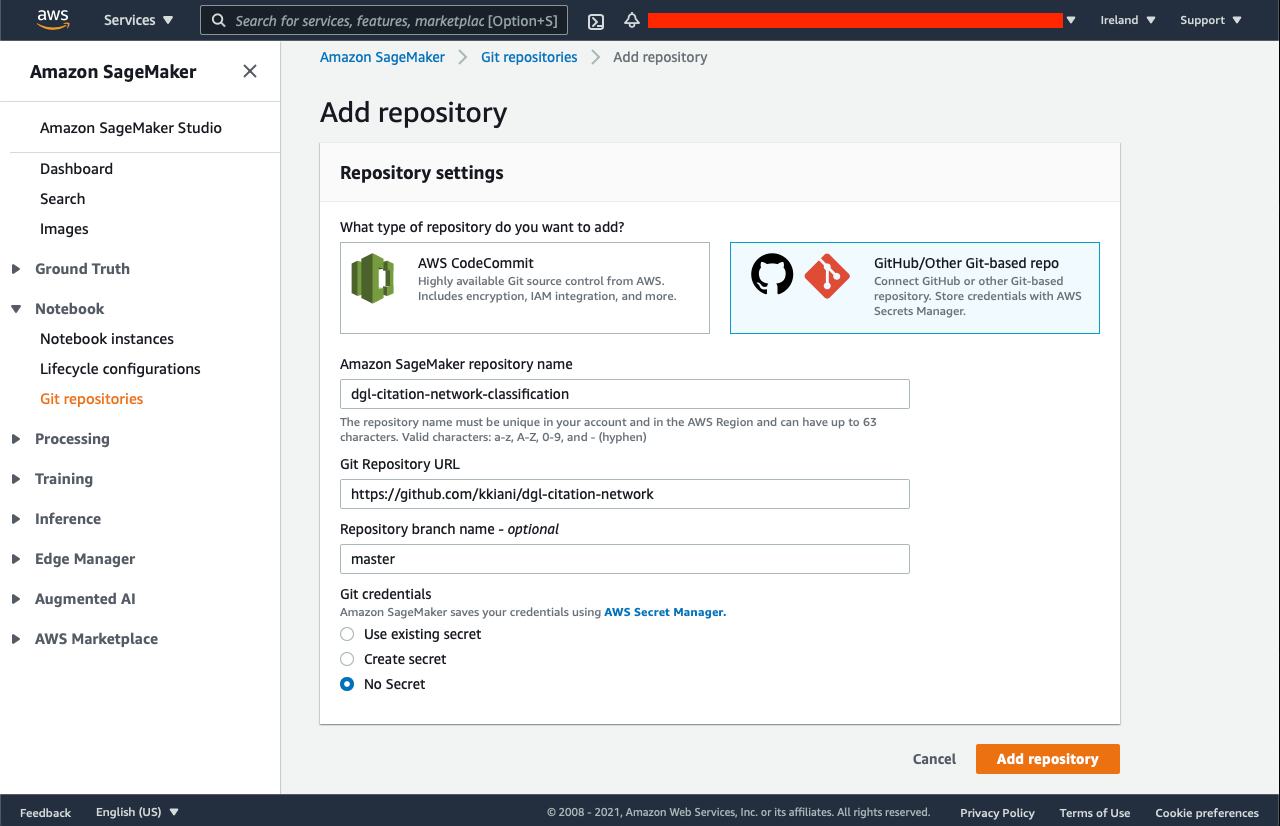
Task: Open Search in the sidebar
Action: point(62,199)
